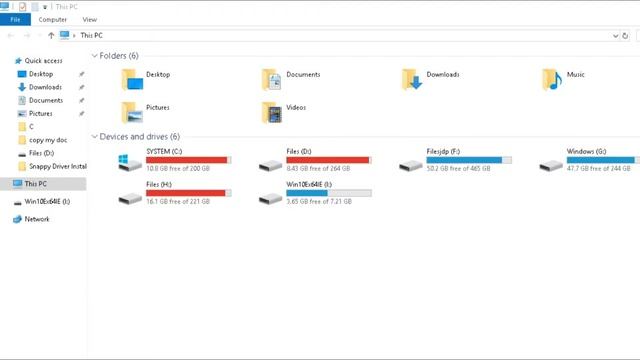Open the Documents folder icon
The width and height of the screenshot is (640, 360).
tap(272, 79)
